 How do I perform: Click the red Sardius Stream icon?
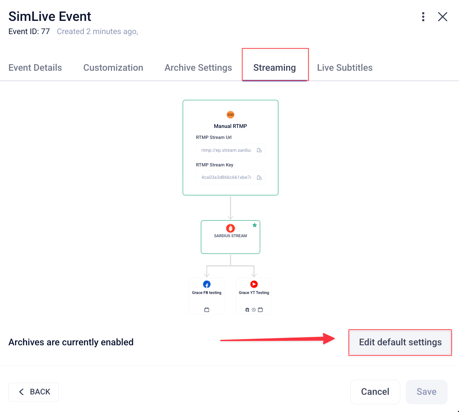230,228
